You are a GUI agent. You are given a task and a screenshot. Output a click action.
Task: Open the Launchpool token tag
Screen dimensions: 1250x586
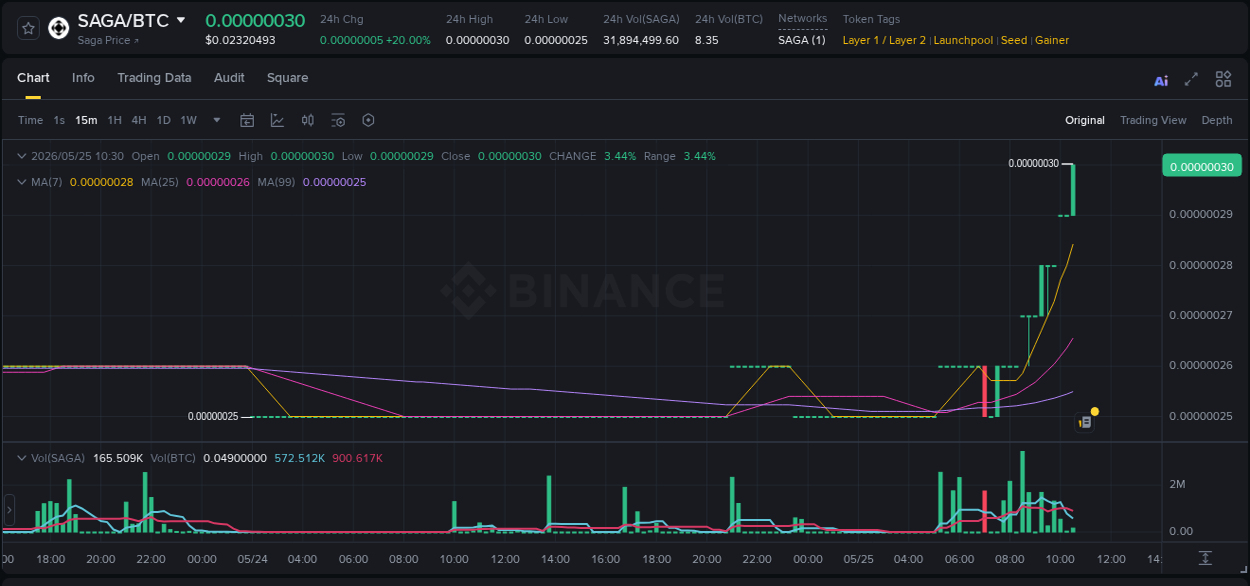963,40
